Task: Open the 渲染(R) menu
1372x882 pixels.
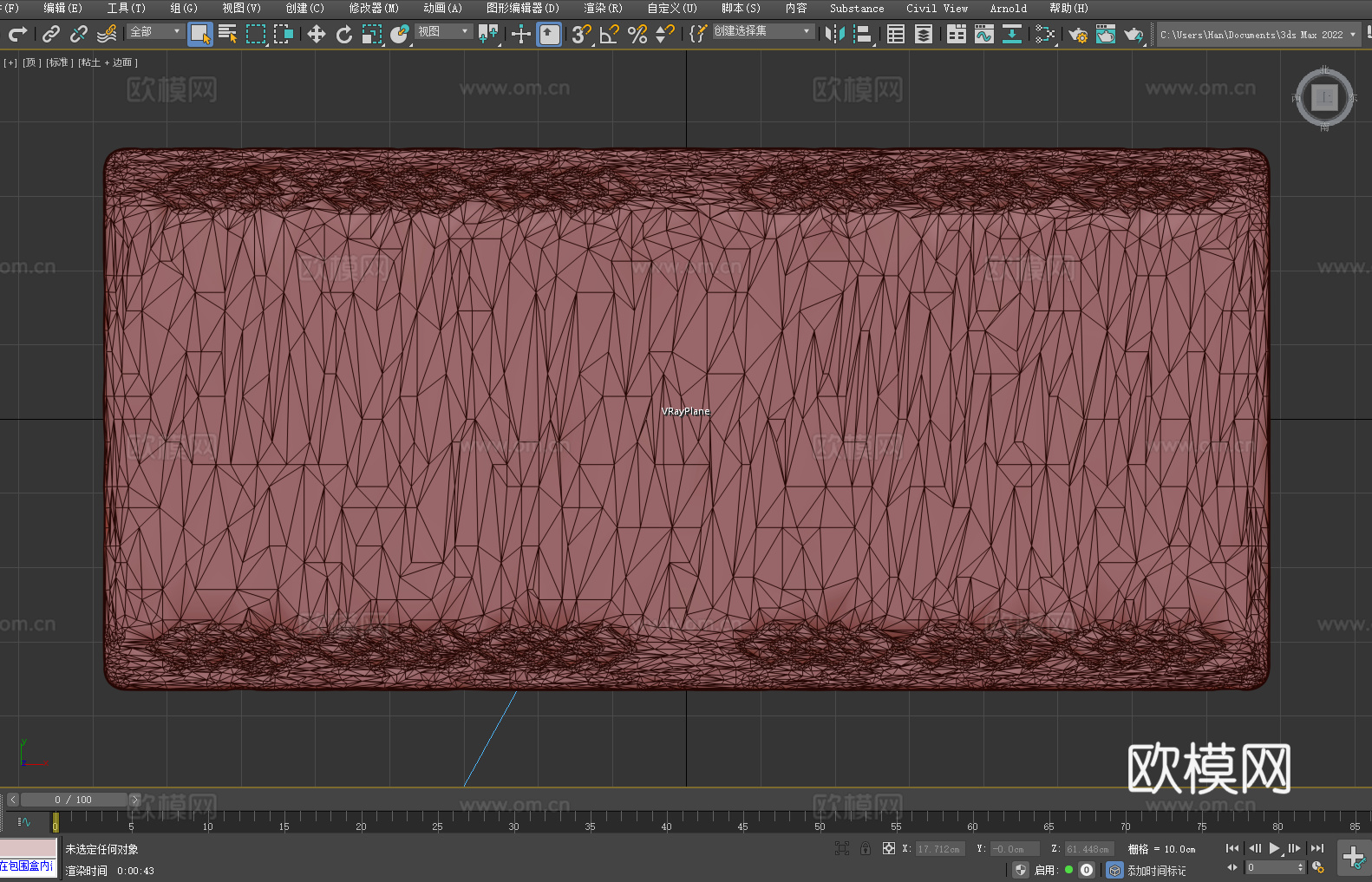Action: [x=603, y=8]
